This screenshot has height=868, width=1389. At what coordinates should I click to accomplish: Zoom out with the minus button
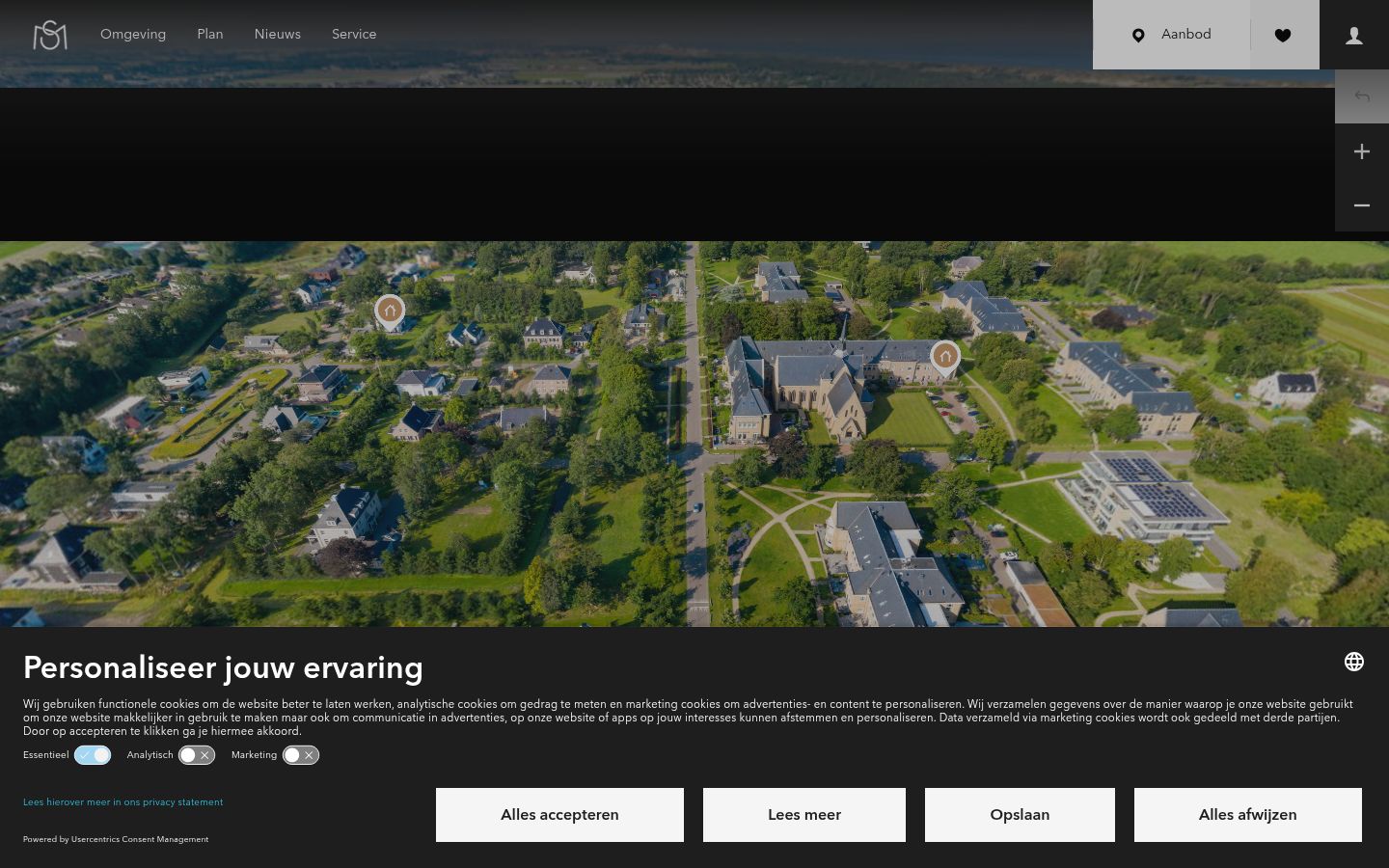coord(1362,205)
